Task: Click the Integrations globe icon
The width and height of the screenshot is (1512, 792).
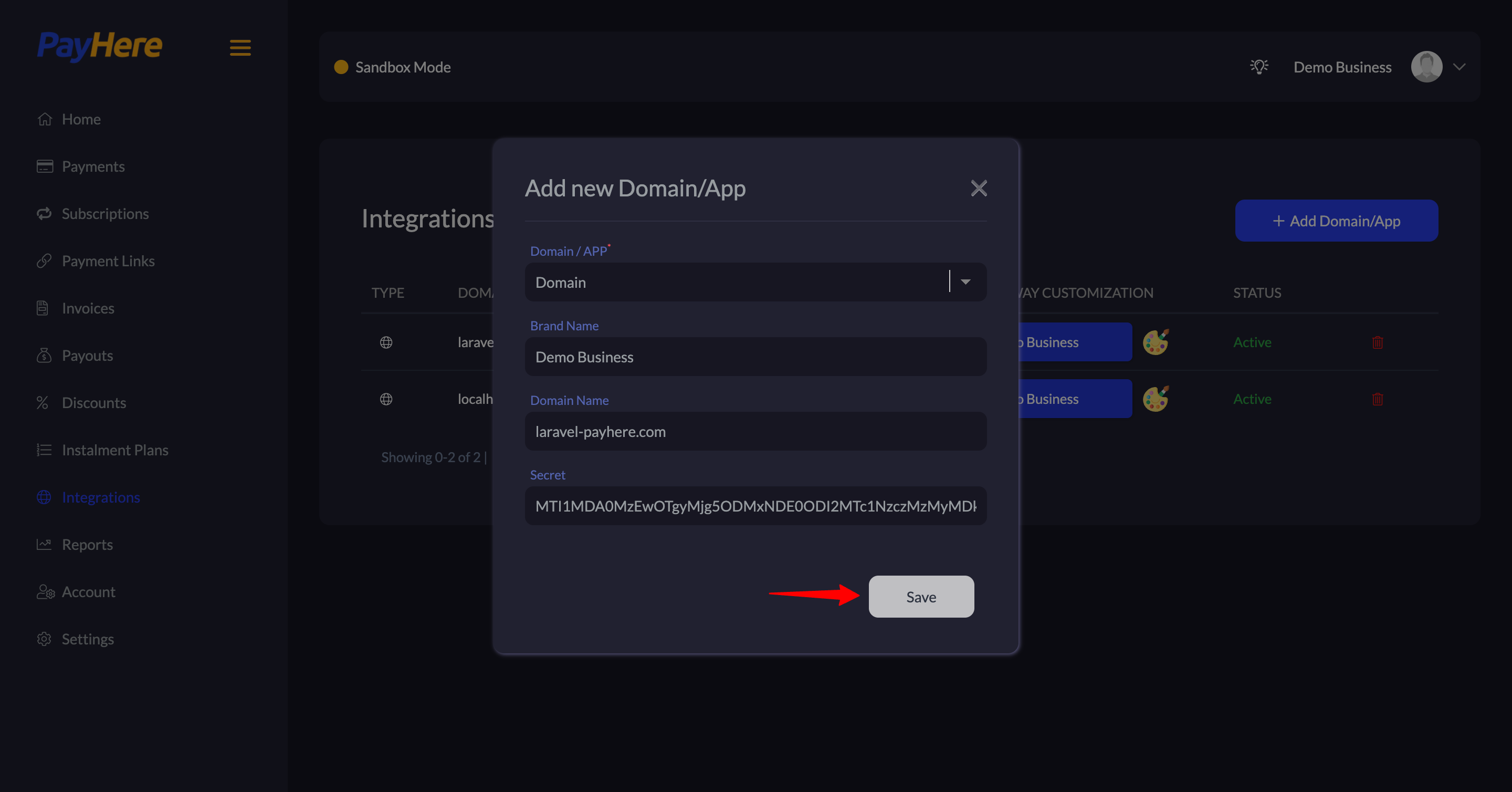Action: click(x=44, y=497)
